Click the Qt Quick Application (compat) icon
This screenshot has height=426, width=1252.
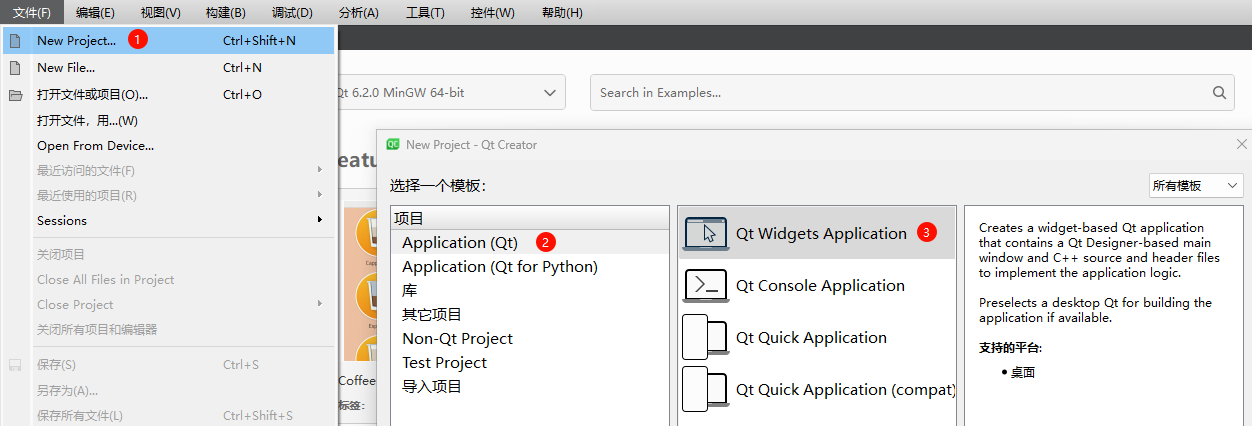(x=706, y=389)
